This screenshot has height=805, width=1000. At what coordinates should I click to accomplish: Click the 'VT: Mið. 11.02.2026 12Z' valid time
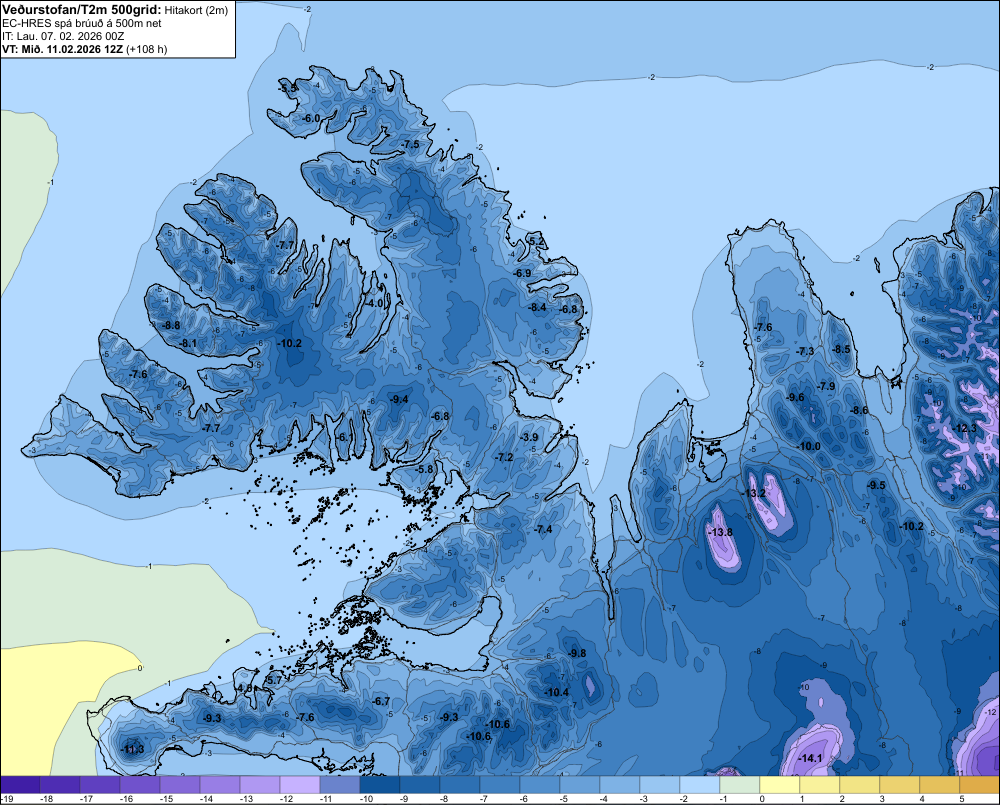[62, 49]
